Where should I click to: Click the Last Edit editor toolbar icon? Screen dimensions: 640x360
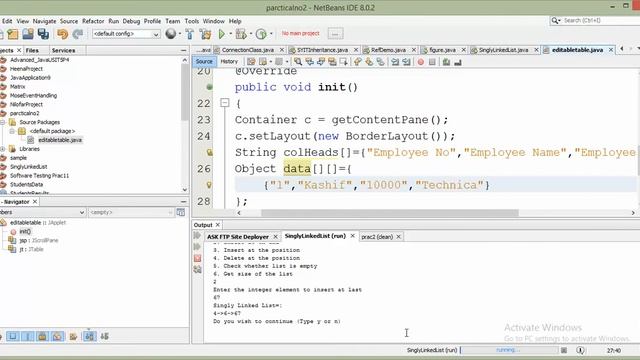pos(251,62)
